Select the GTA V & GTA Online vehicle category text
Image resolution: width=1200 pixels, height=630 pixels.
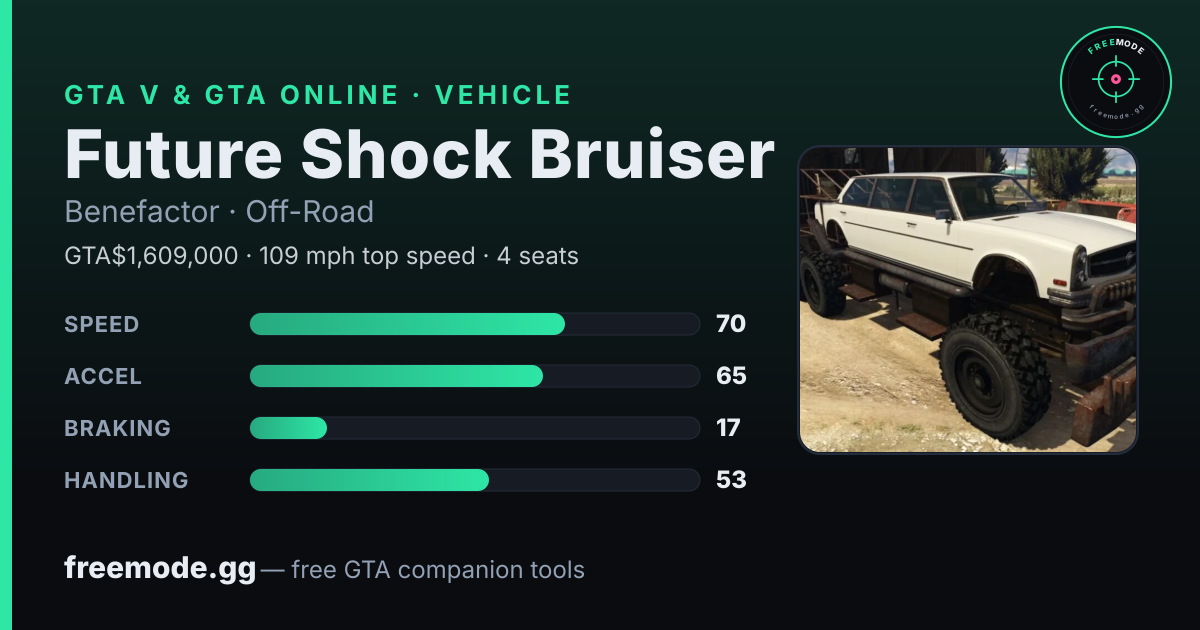click(318, 95)
